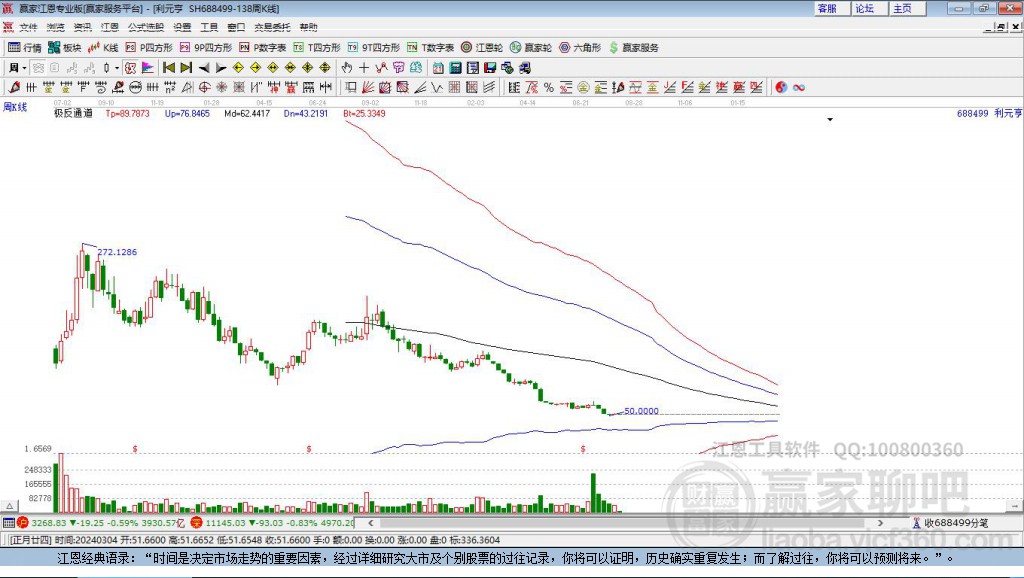Open the calculator icon
The width and height of the screenshot is (1024, 578).
coord(455,68)
